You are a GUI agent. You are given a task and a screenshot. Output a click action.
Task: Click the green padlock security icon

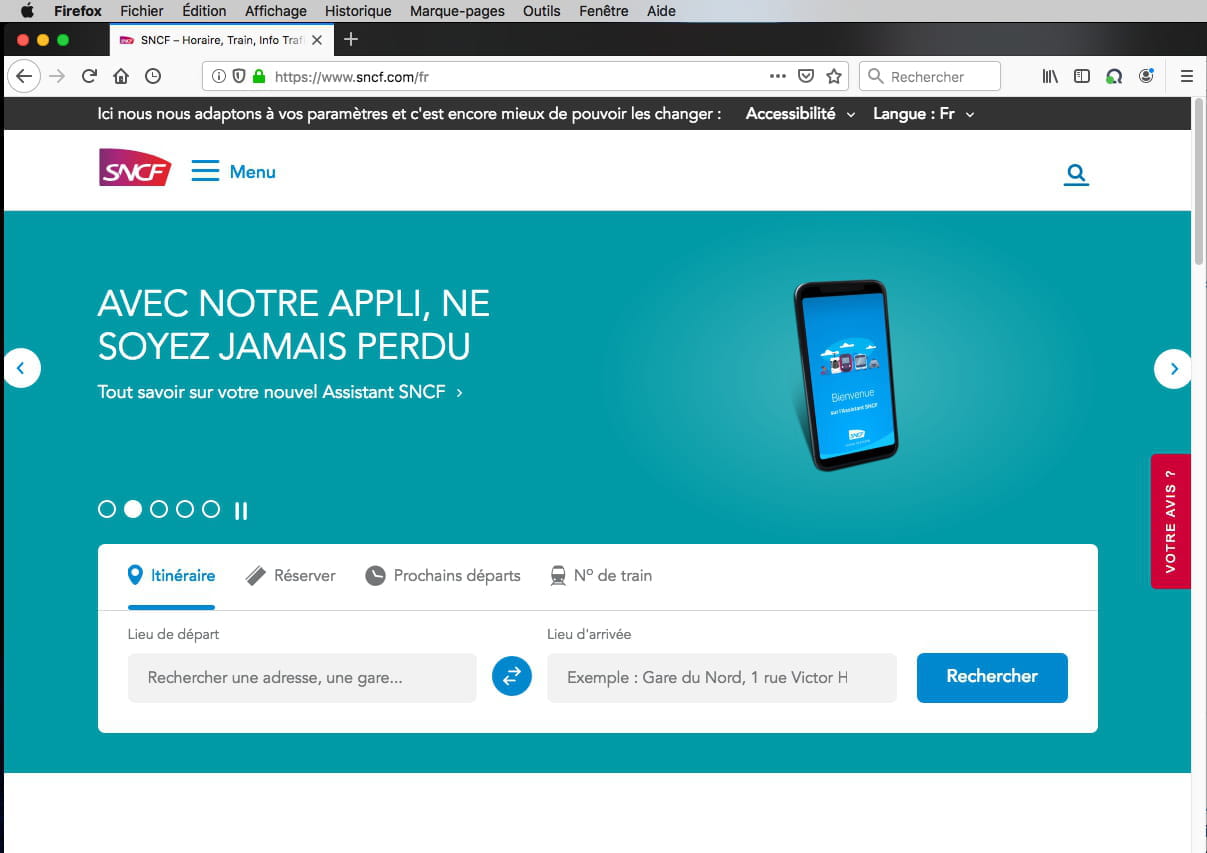[x=259, y=76]
